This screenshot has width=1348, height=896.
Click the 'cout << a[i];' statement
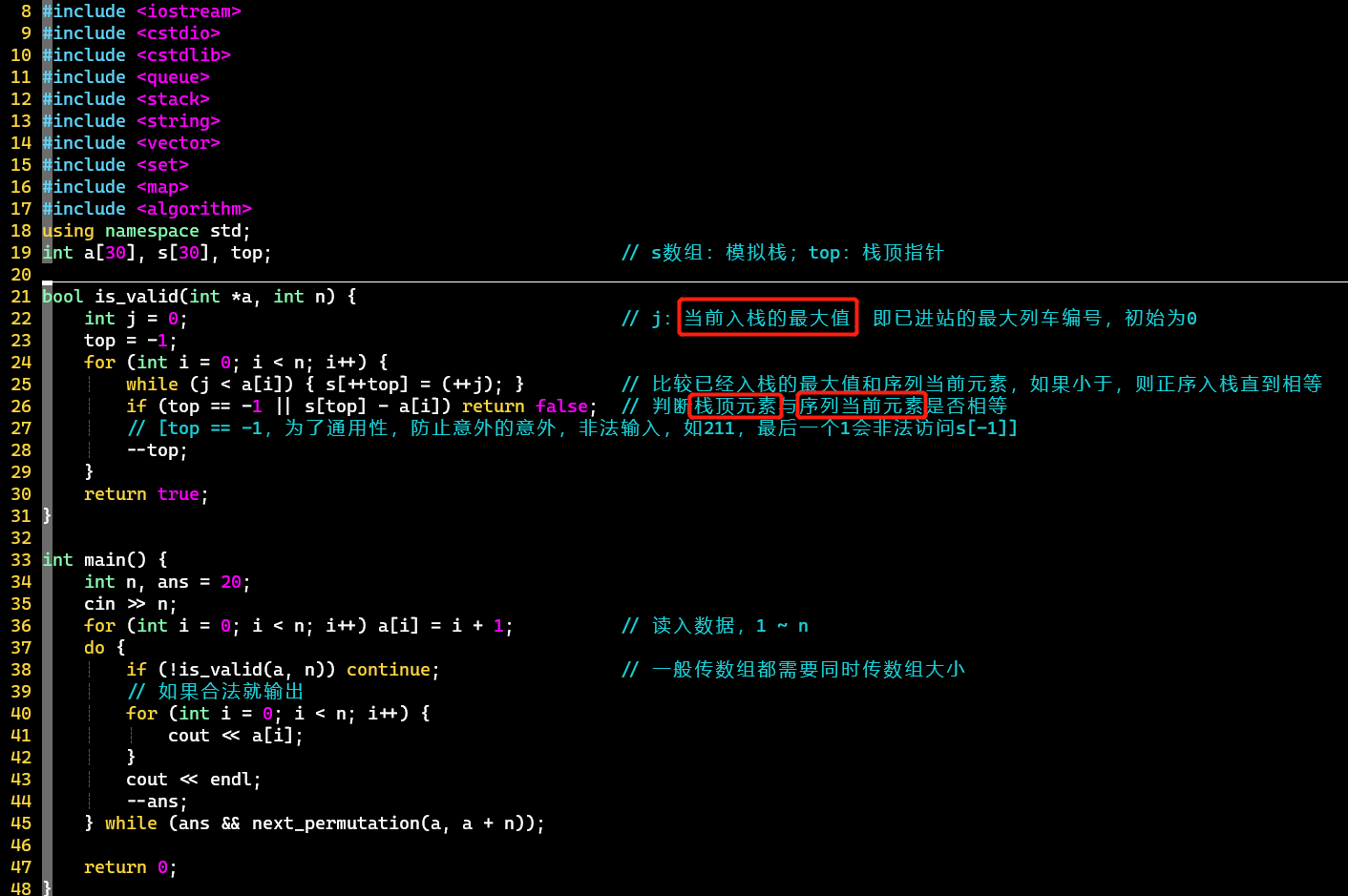[x=236, y=736]
